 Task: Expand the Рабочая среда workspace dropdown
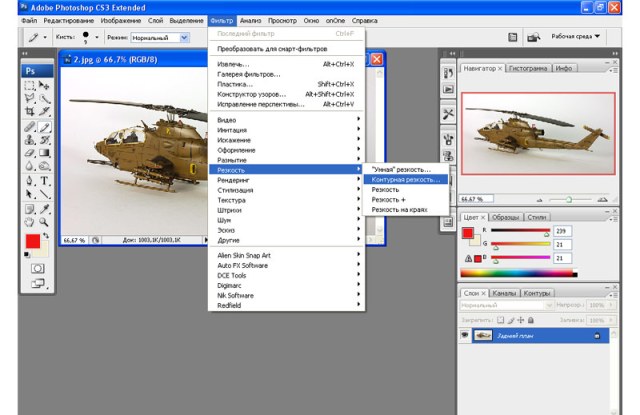(x=577, y=37)
